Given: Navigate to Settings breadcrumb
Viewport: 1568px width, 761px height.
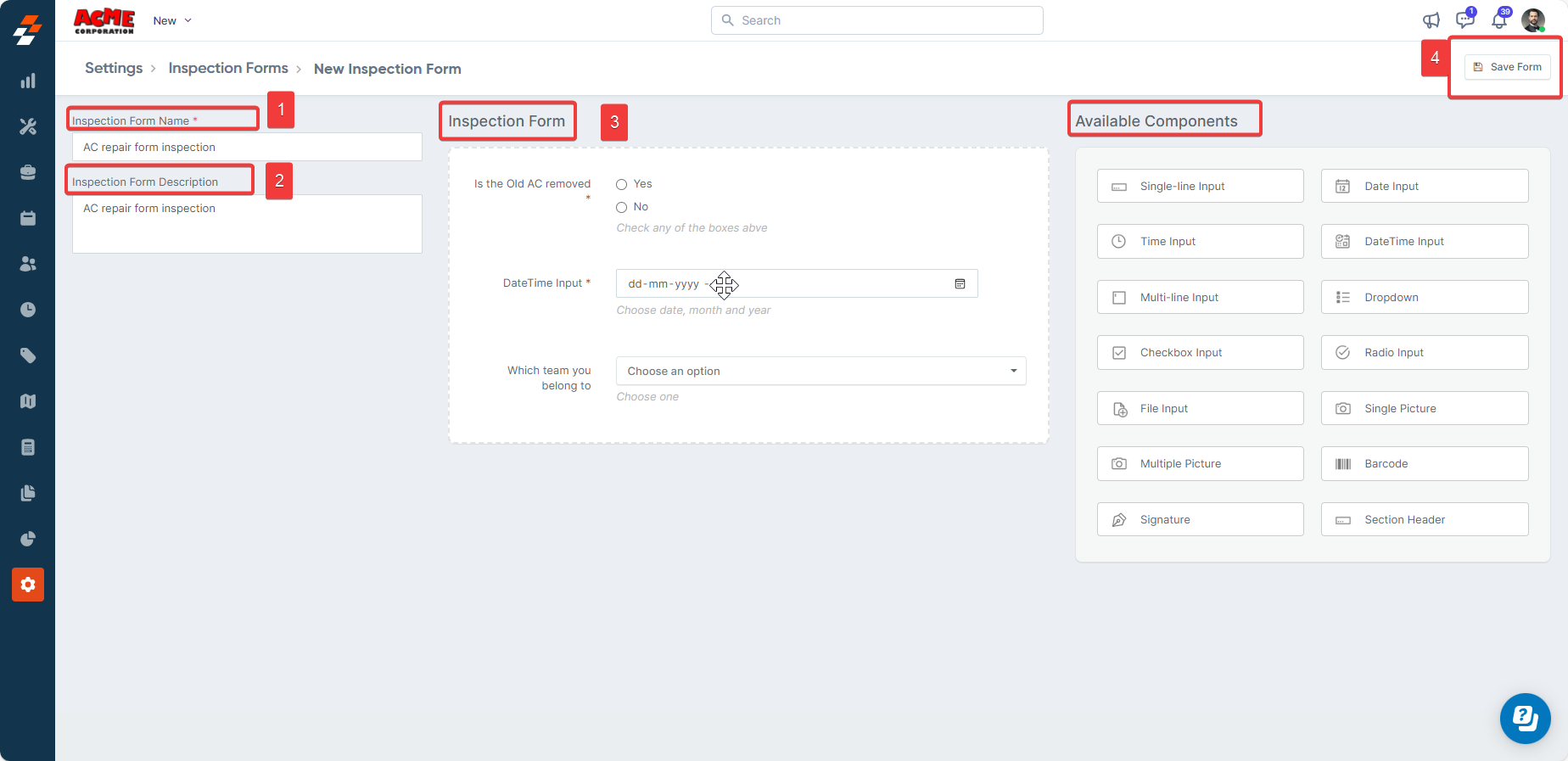Looking at the screenshot, I should [114, 68].
